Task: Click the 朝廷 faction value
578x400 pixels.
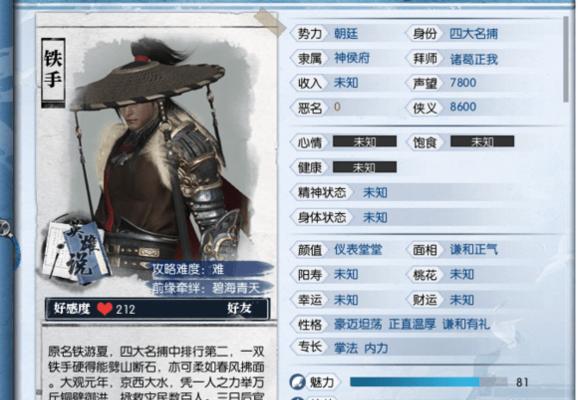Action: click(x=346, y=34)
